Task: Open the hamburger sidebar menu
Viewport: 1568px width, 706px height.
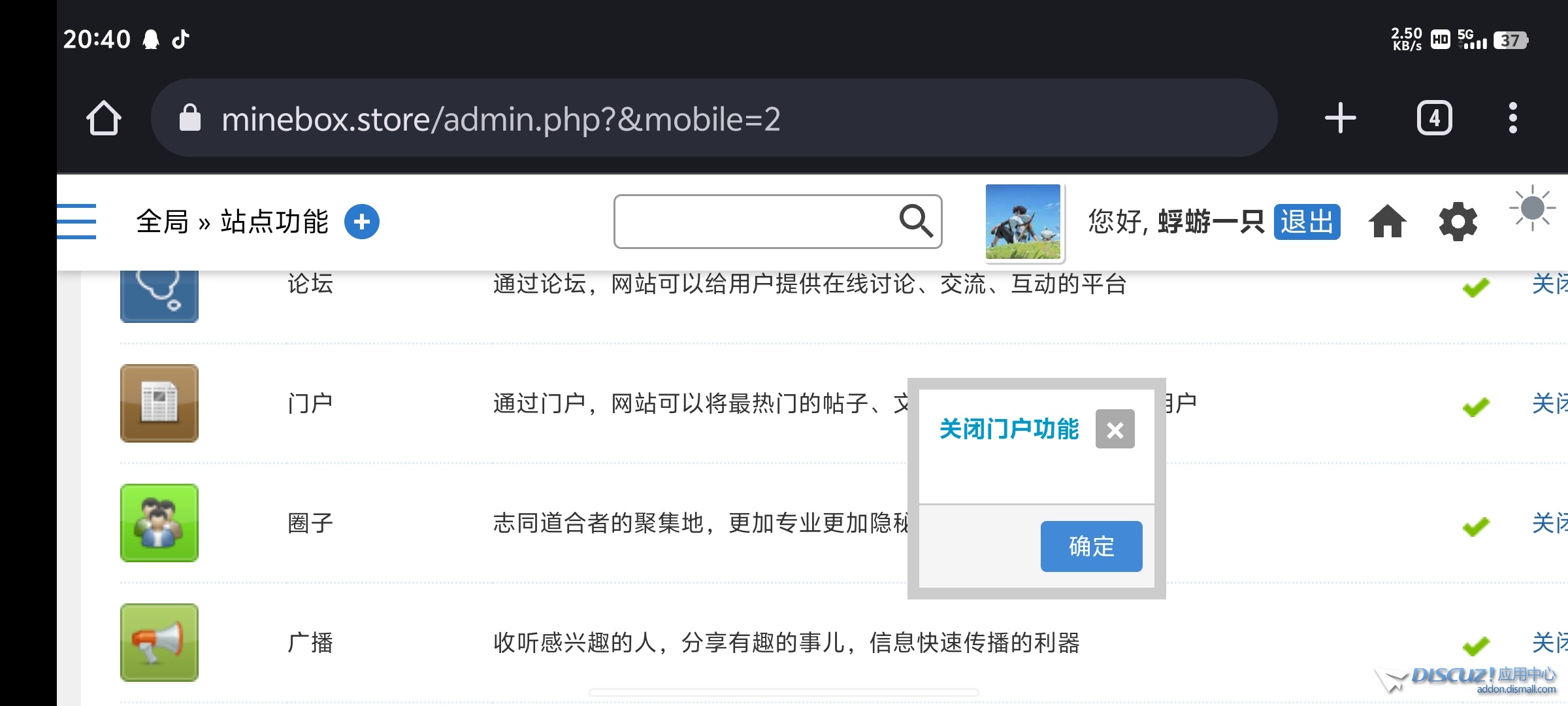Action: pyautogui.click(x=76, y=222)
